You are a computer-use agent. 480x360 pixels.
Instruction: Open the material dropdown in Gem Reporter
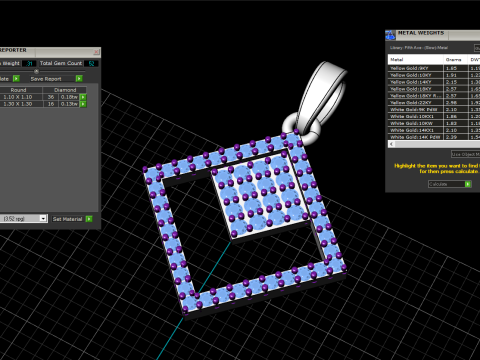[x=43, y=219]
